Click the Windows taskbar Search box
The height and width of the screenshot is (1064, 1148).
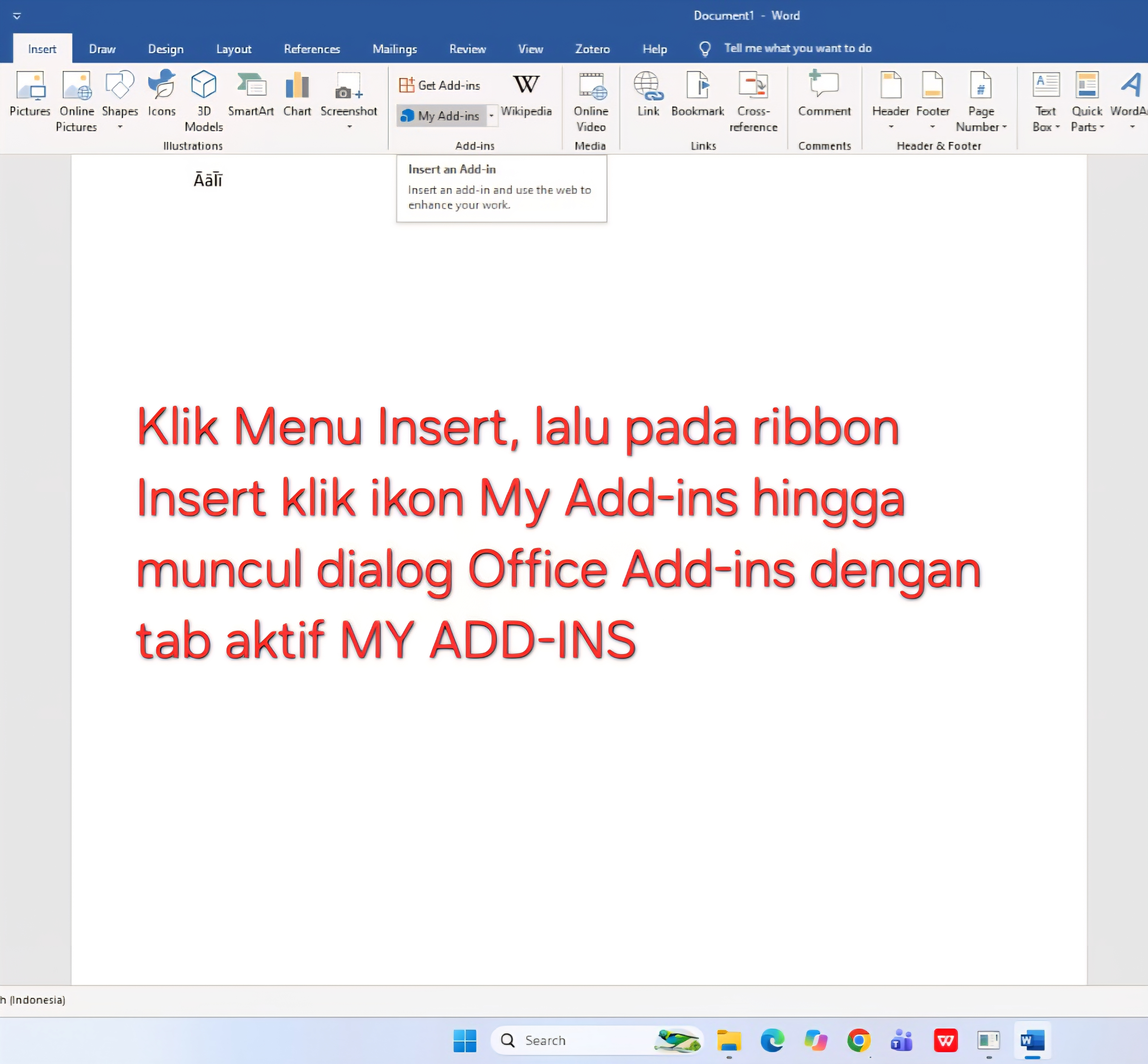click(597, 1040)
